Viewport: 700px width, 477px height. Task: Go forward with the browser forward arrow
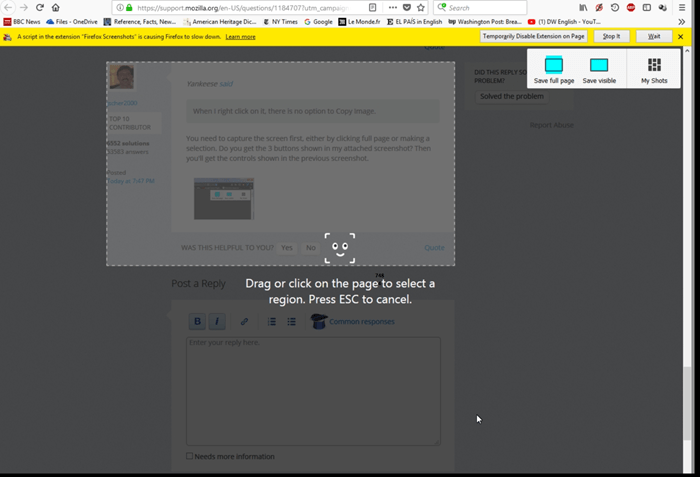[24, 8]
